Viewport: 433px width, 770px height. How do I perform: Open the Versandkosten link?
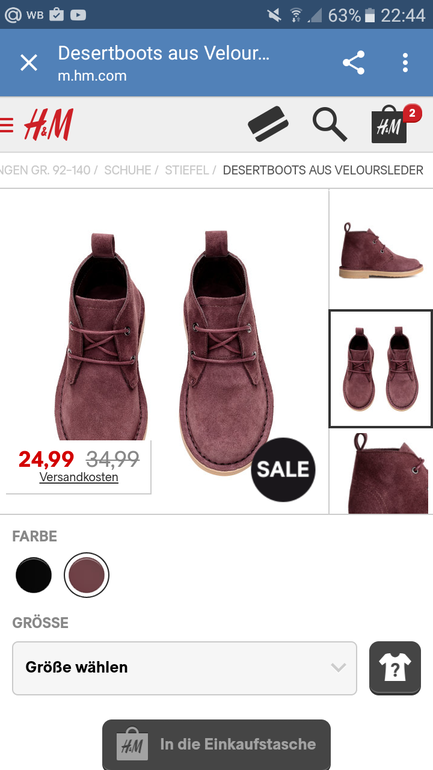coord(79,477)
